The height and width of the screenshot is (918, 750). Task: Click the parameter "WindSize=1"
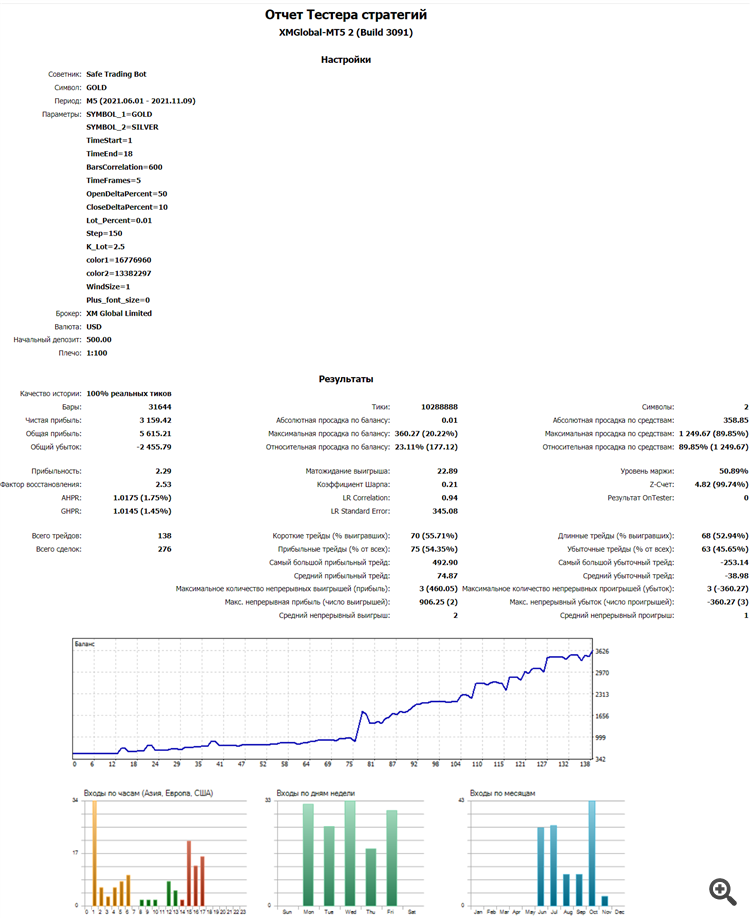click(108, 287)
